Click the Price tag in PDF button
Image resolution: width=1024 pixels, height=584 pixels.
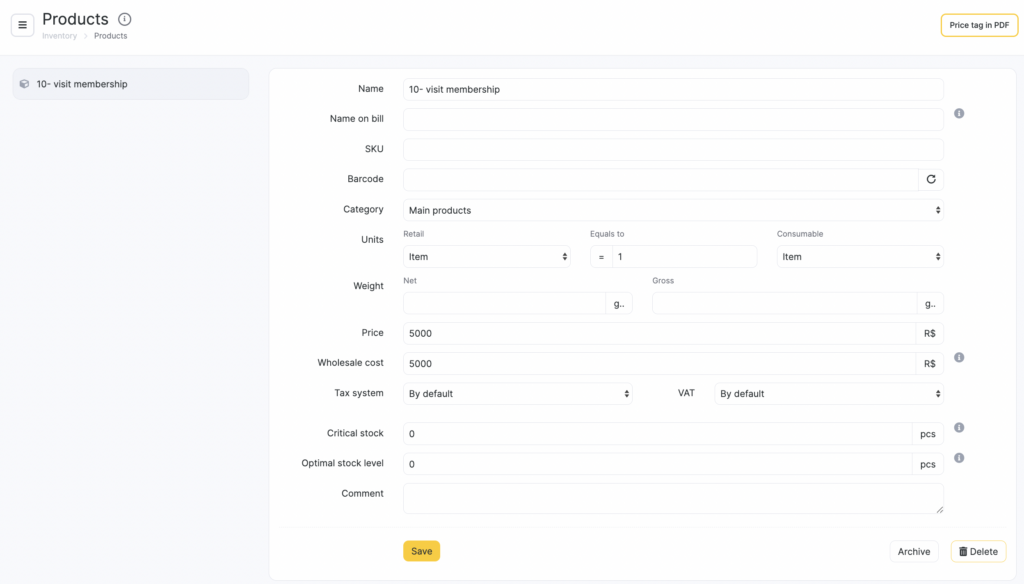(978, 25)
